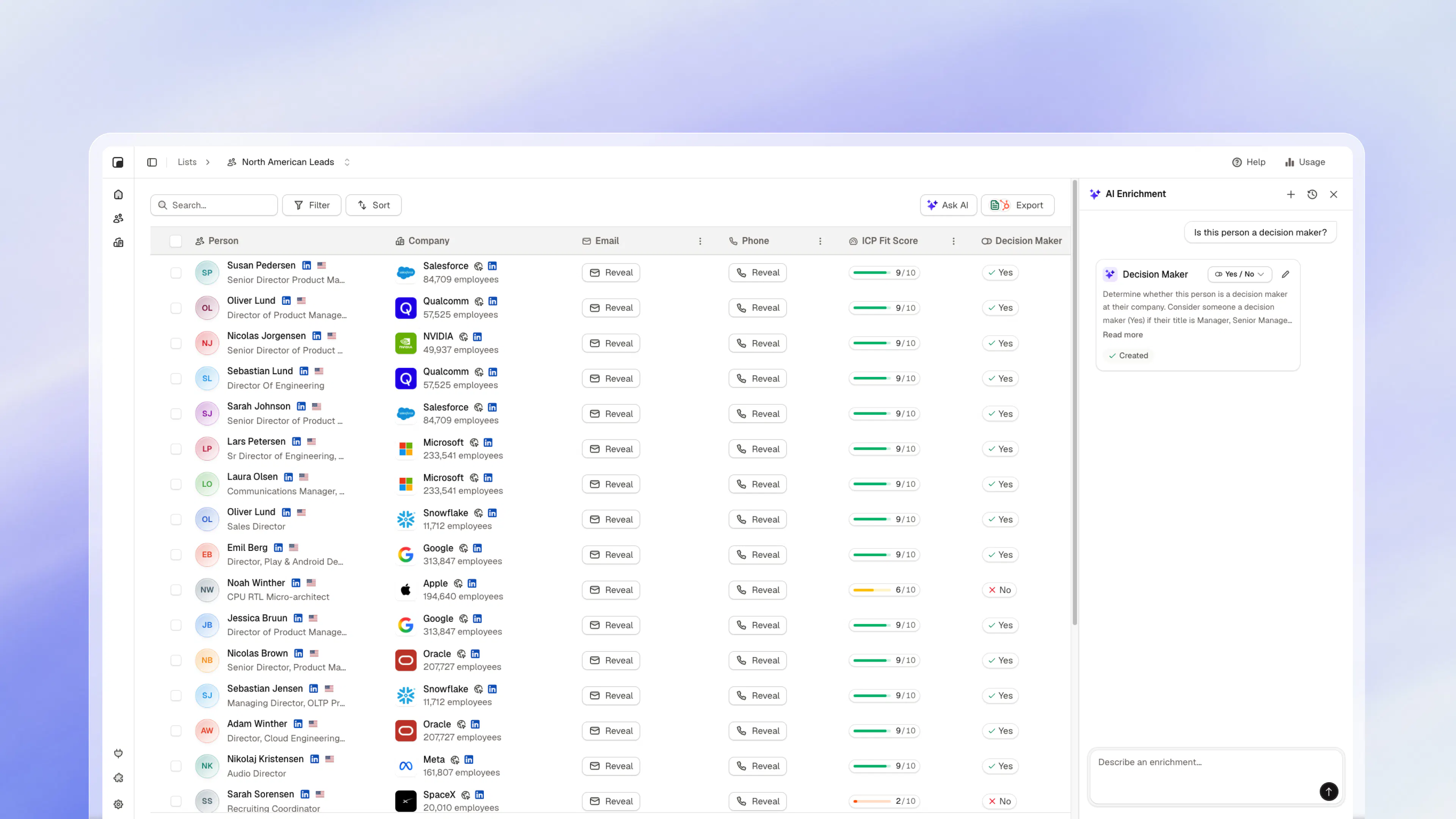
Task: Focus the Search input field
Action: tap(213, 205)
